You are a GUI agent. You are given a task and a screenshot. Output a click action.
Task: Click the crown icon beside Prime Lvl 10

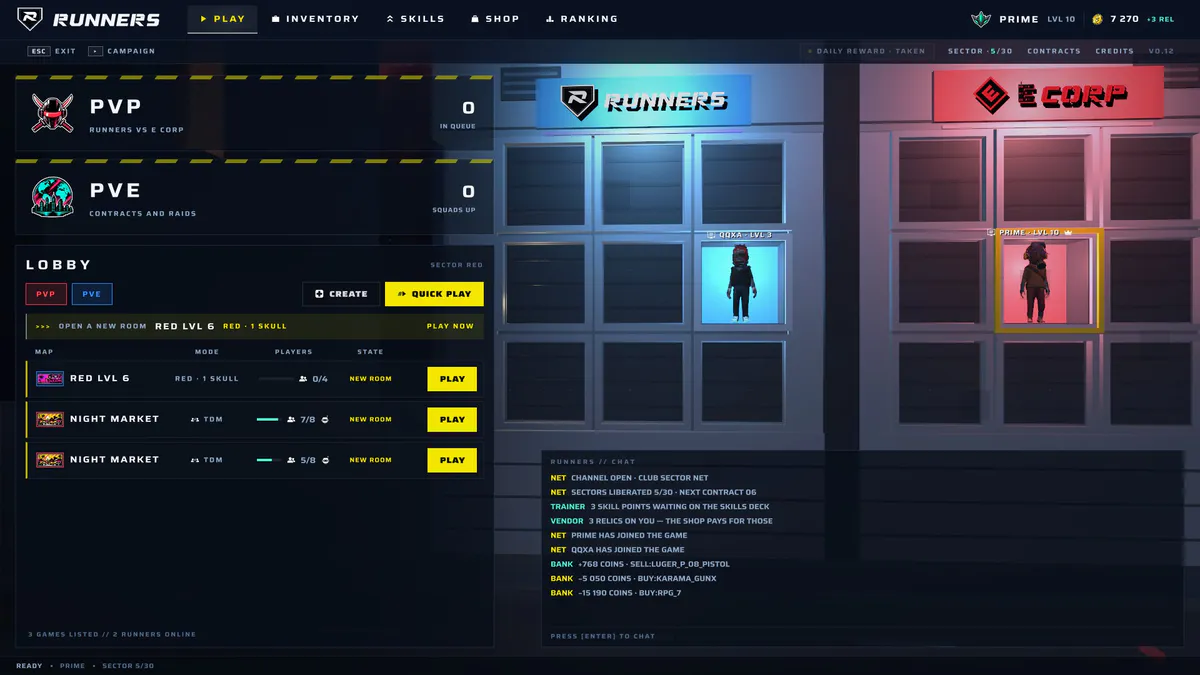point(1068,232)
